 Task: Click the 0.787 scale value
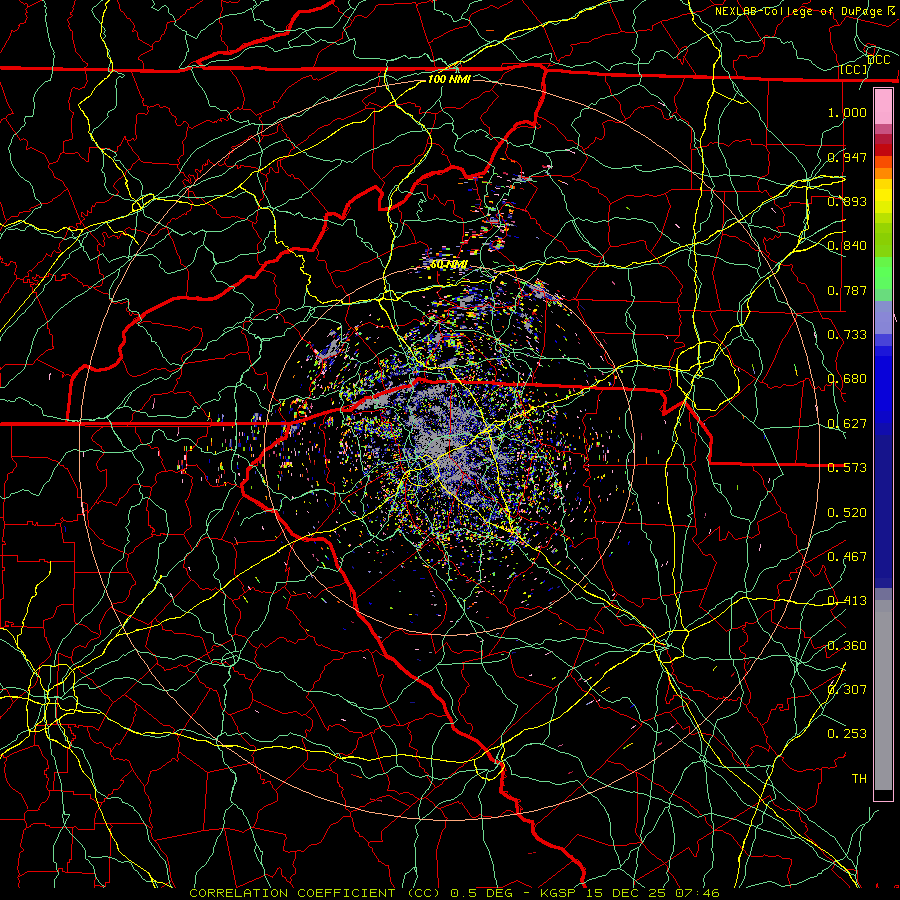[847, 290]
